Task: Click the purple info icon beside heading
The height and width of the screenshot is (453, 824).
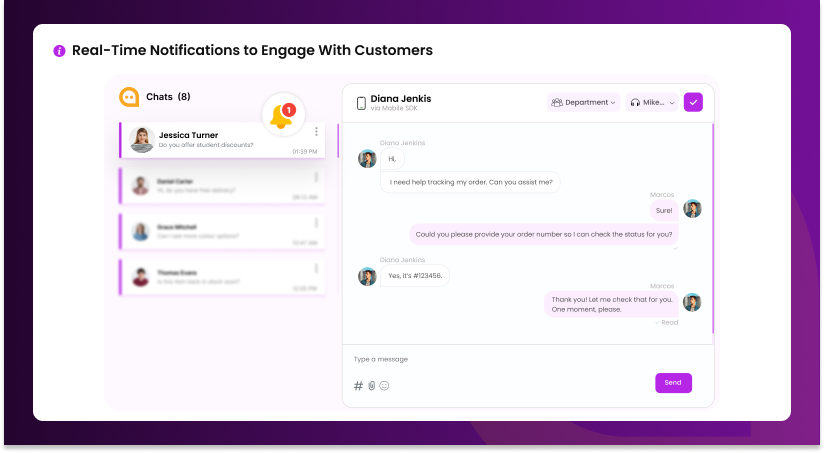Action: pyautogui.click(x=59, y=51)
